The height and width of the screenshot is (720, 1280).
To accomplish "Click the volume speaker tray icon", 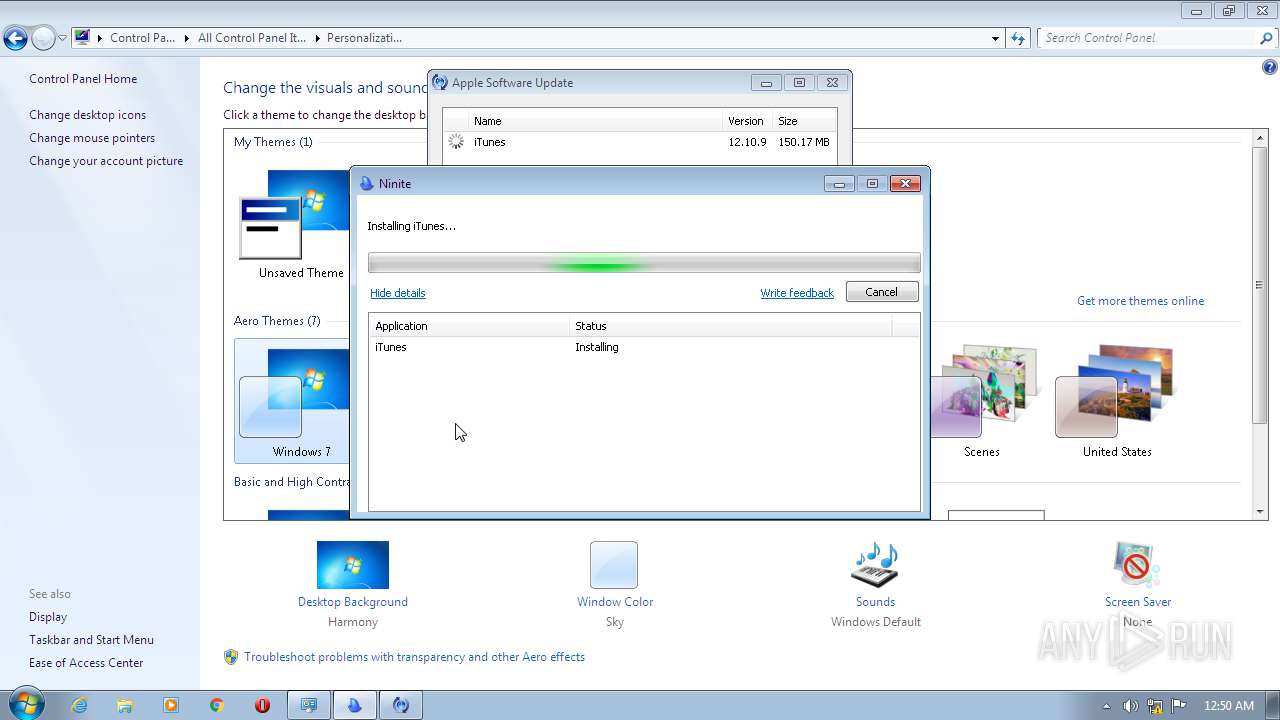I will [1130, 706].
